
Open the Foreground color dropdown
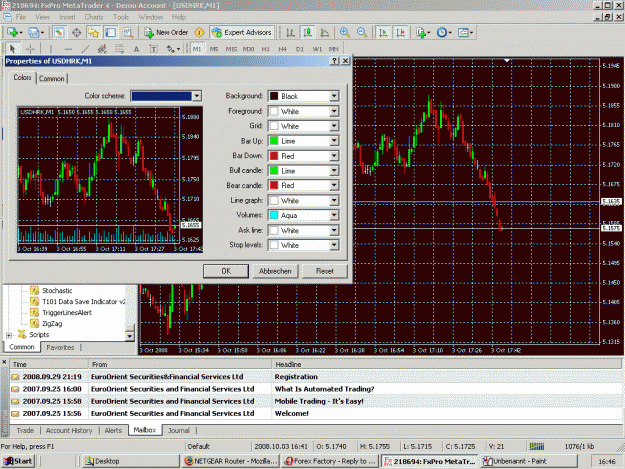[x=334, y=111]
